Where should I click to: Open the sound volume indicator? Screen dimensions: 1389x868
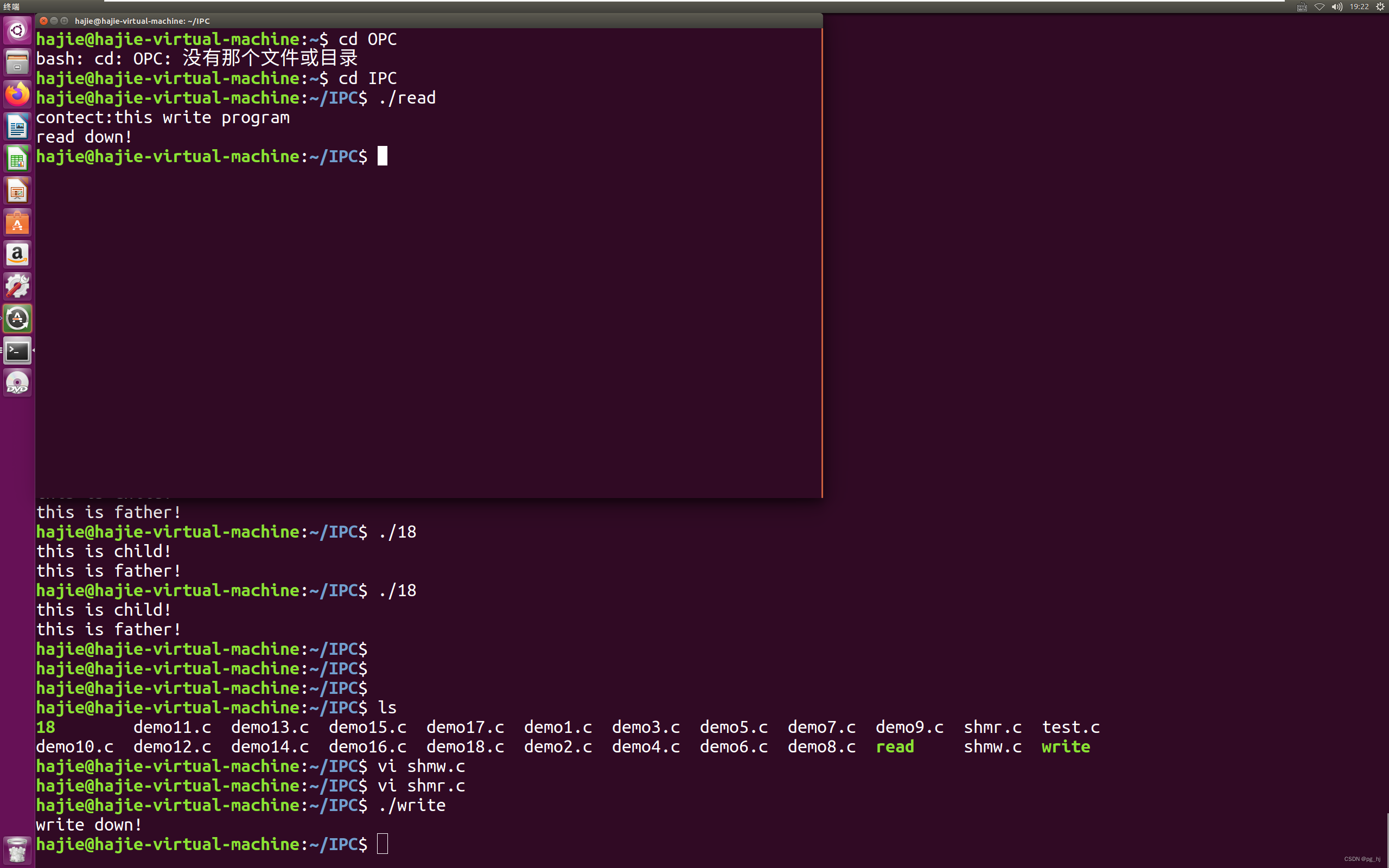1337,7
